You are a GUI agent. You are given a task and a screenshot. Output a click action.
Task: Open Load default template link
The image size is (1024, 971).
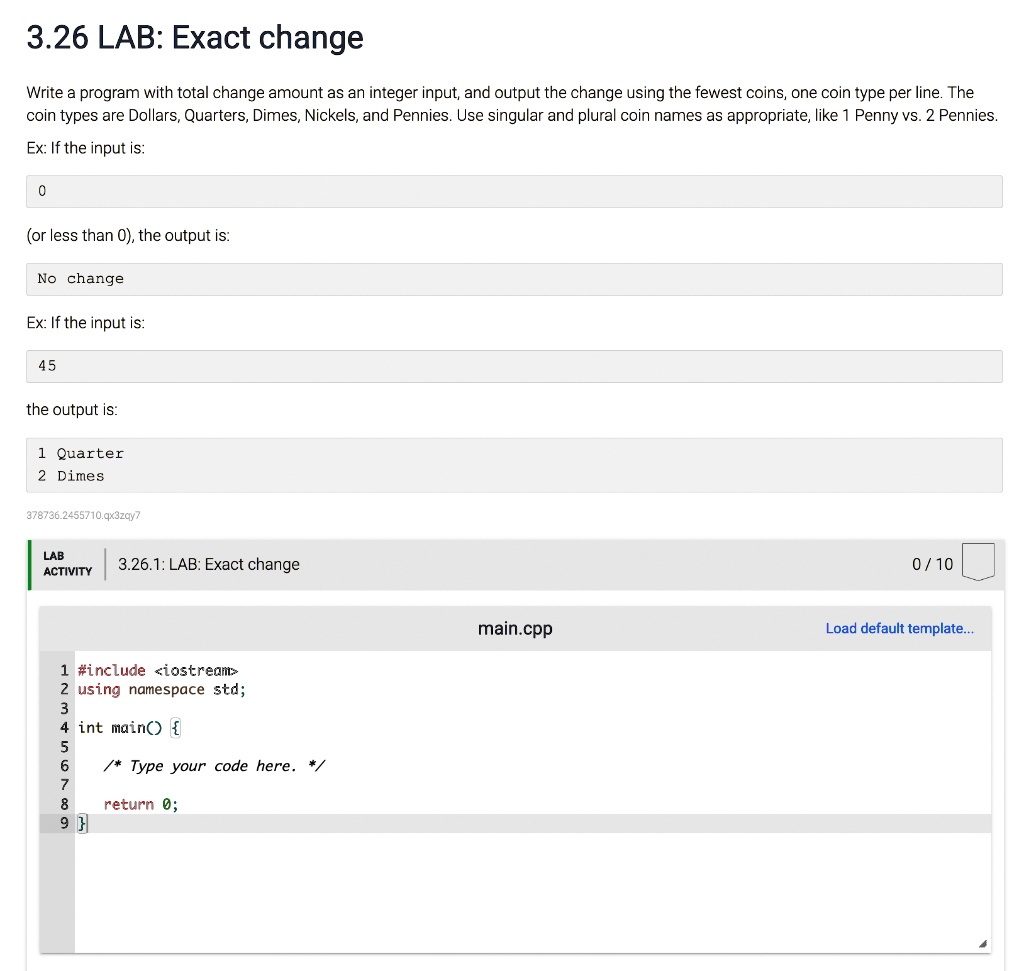click(x=899, y=628)
